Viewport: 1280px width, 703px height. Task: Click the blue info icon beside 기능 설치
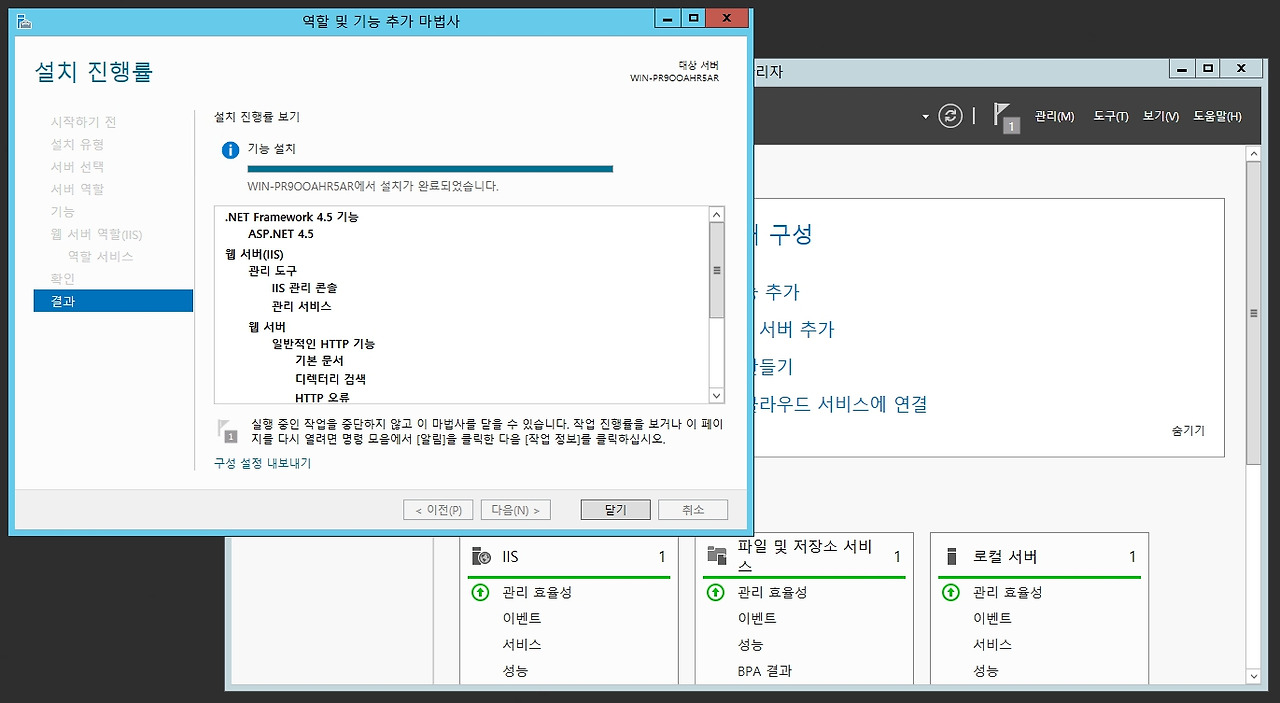point(230,150)
